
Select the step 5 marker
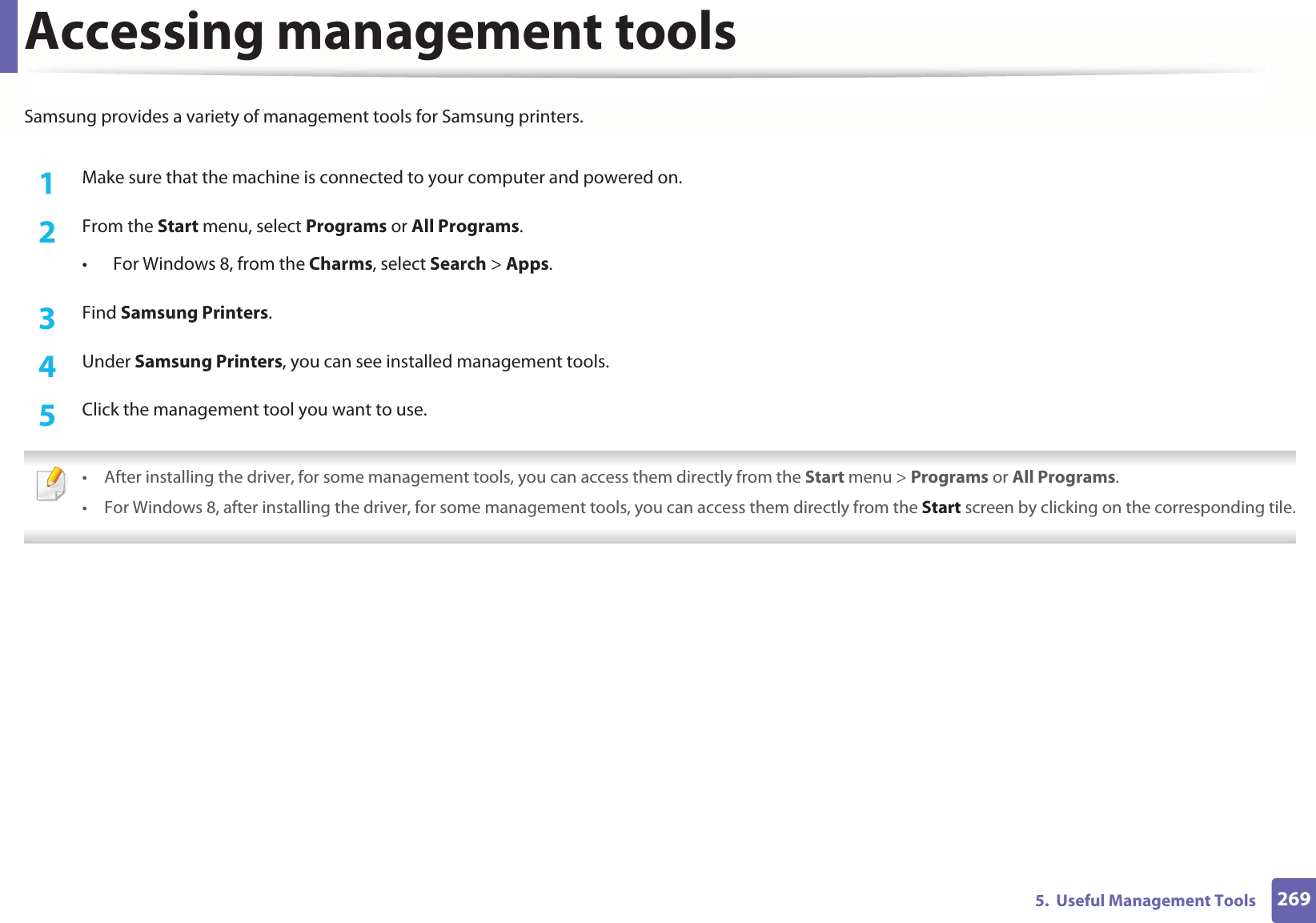49,415
